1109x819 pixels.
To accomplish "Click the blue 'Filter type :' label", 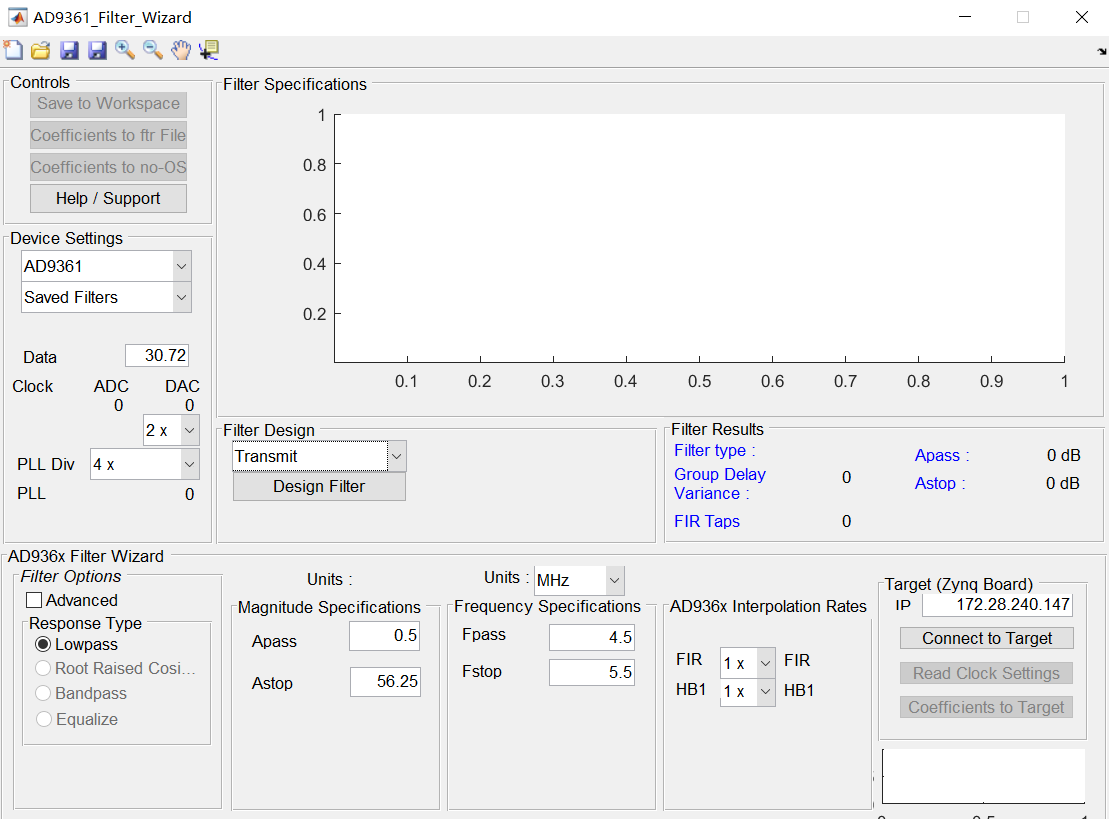I will (714, 451).
